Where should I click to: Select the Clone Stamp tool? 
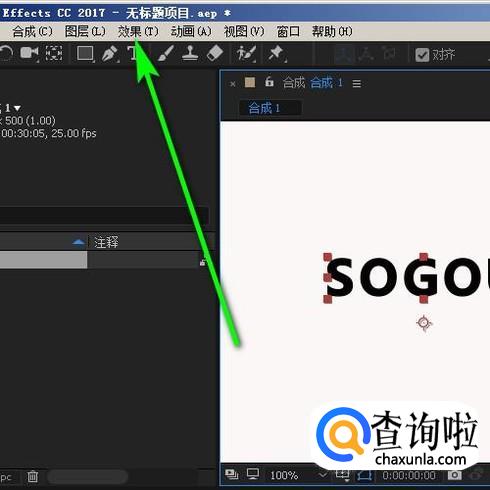pyautogui.click(x=190, y=53)
